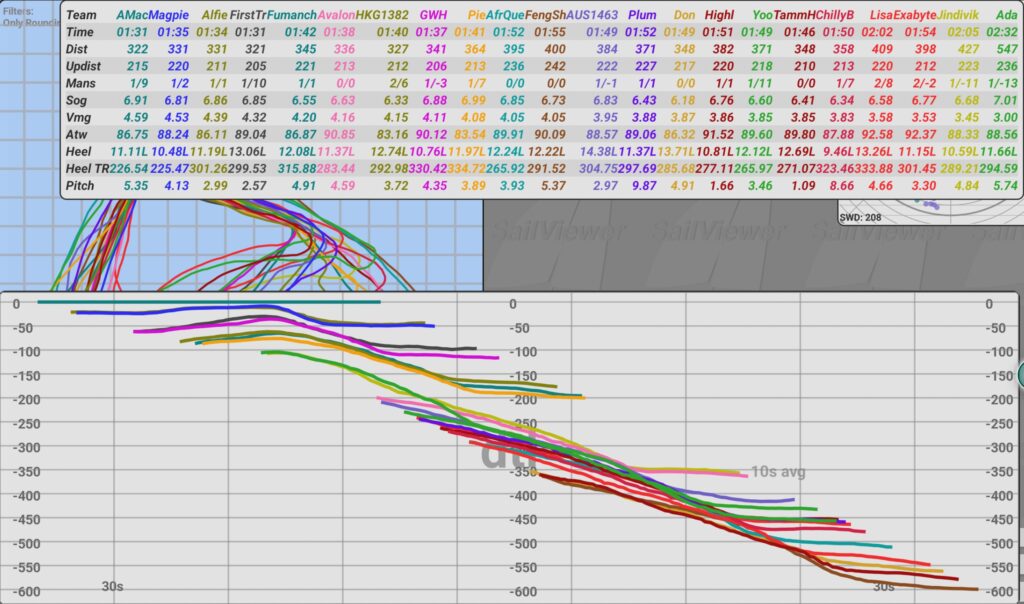Click the Plum team header
The image size is (1024, 604).
(642, 15)
